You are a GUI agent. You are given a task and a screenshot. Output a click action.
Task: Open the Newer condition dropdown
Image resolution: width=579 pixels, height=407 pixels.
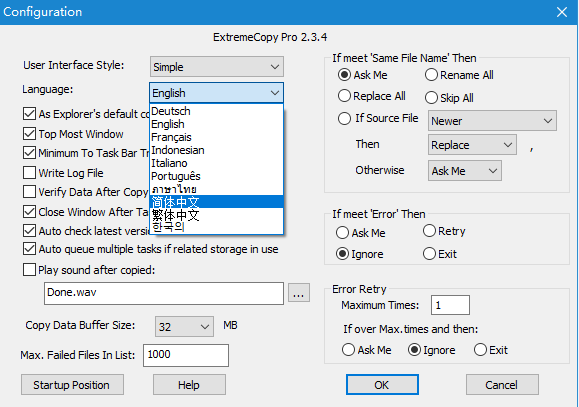[x=492, y=121]
